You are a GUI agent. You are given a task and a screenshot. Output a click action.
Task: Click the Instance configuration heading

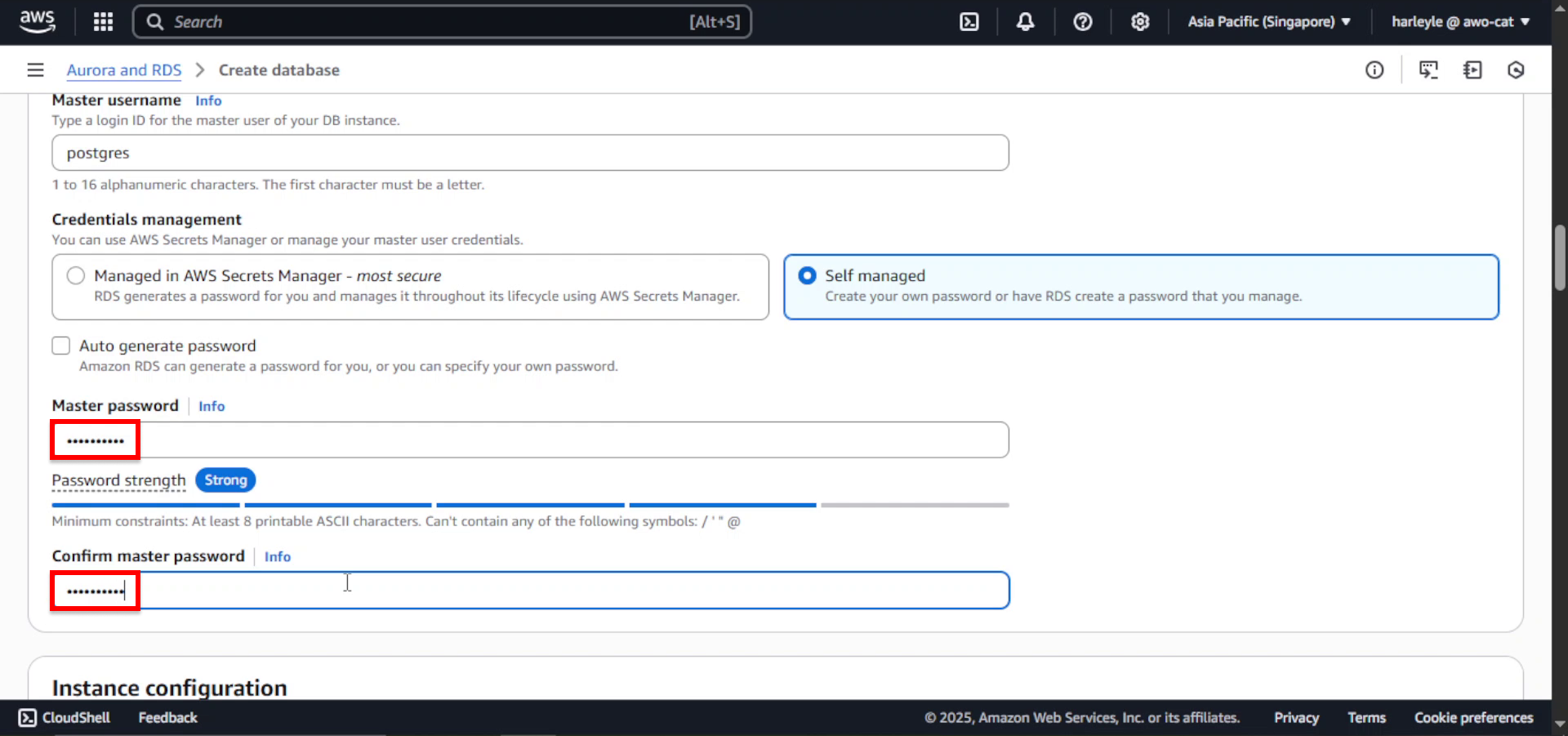[x=169, y=688]
